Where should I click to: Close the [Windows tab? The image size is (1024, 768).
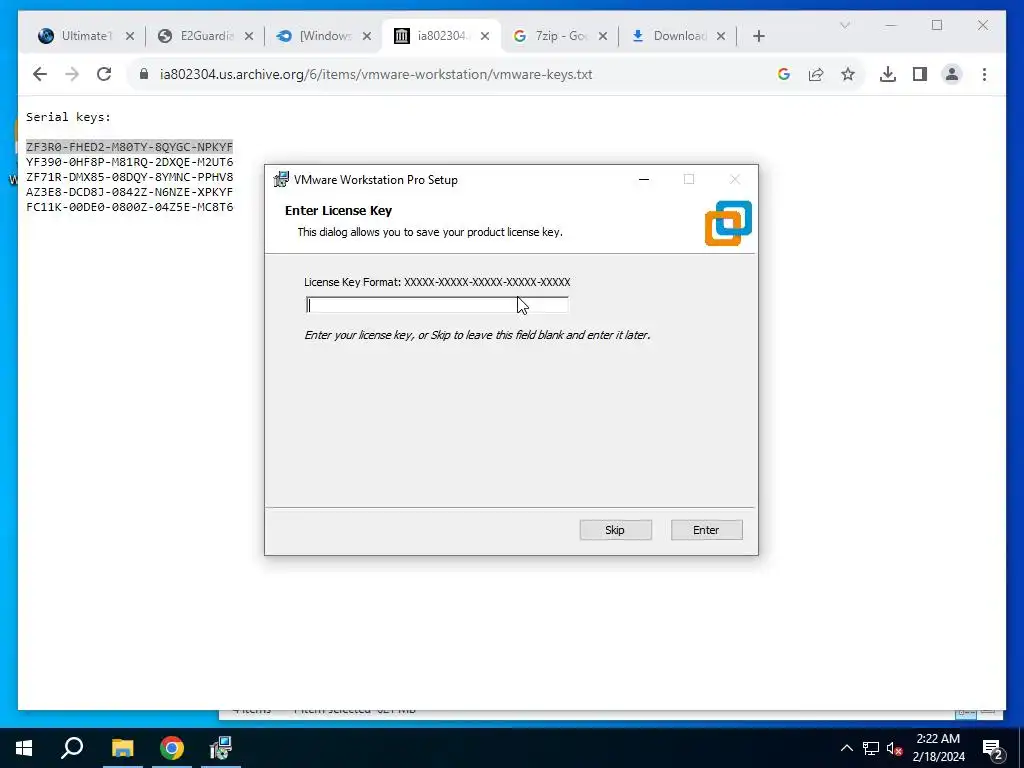click(367, 37)
